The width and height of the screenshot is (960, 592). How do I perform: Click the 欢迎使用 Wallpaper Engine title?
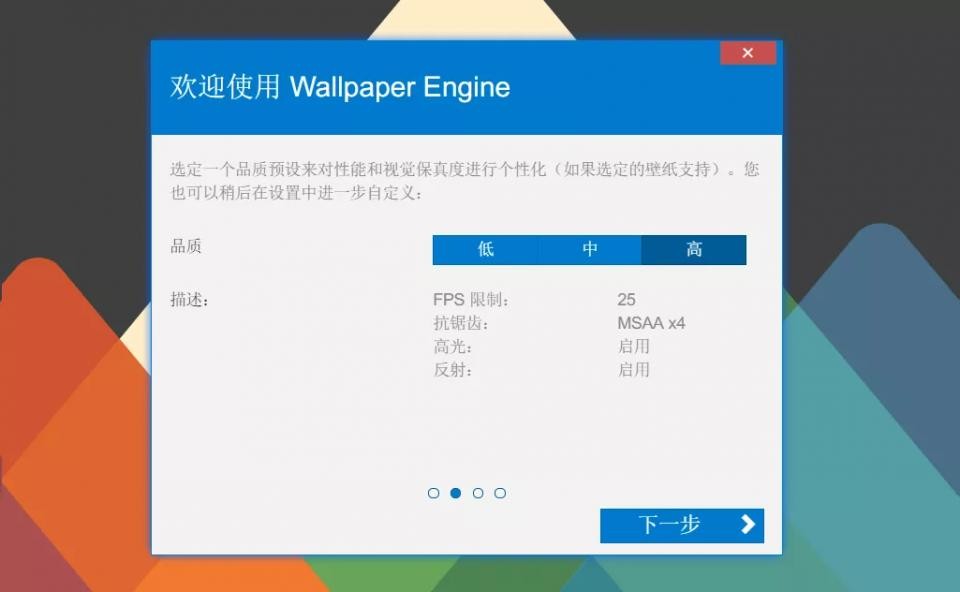point(340,87)
